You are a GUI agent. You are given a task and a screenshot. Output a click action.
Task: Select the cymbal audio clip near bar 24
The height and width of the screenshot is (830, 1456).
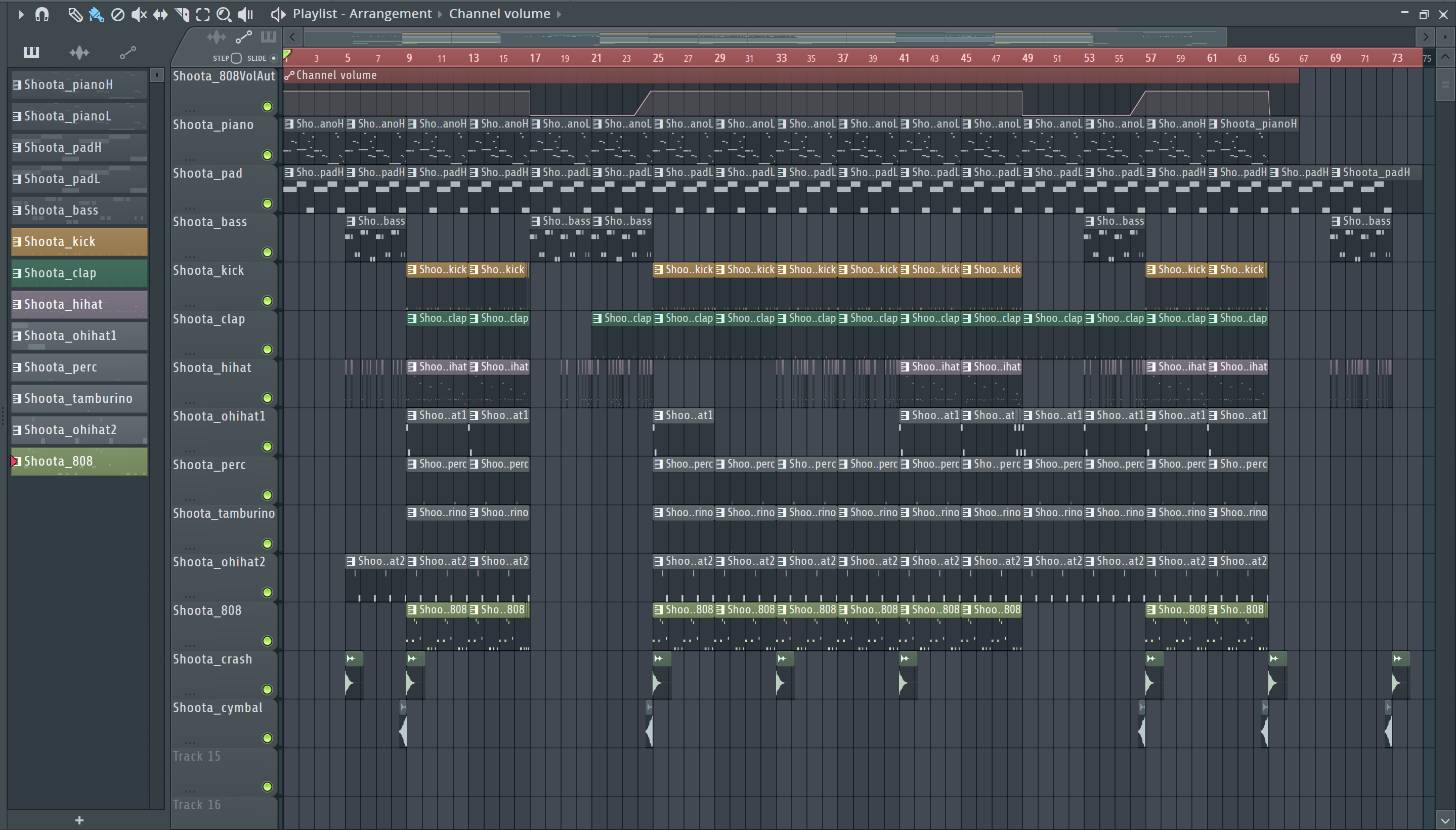(649, 724)
